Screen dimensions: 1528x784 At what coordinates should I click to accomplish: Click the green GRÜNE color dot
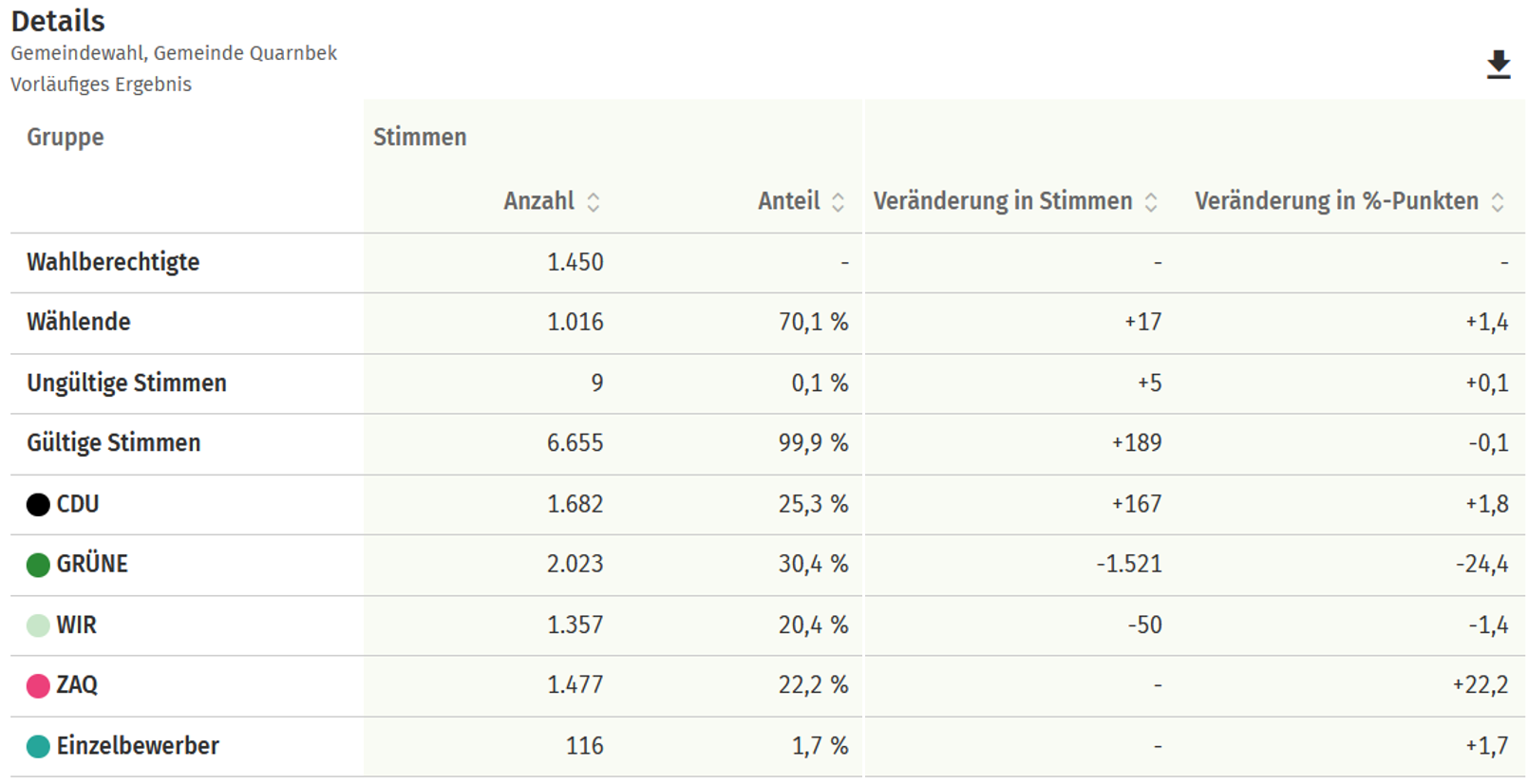click(x=38, y=565)
